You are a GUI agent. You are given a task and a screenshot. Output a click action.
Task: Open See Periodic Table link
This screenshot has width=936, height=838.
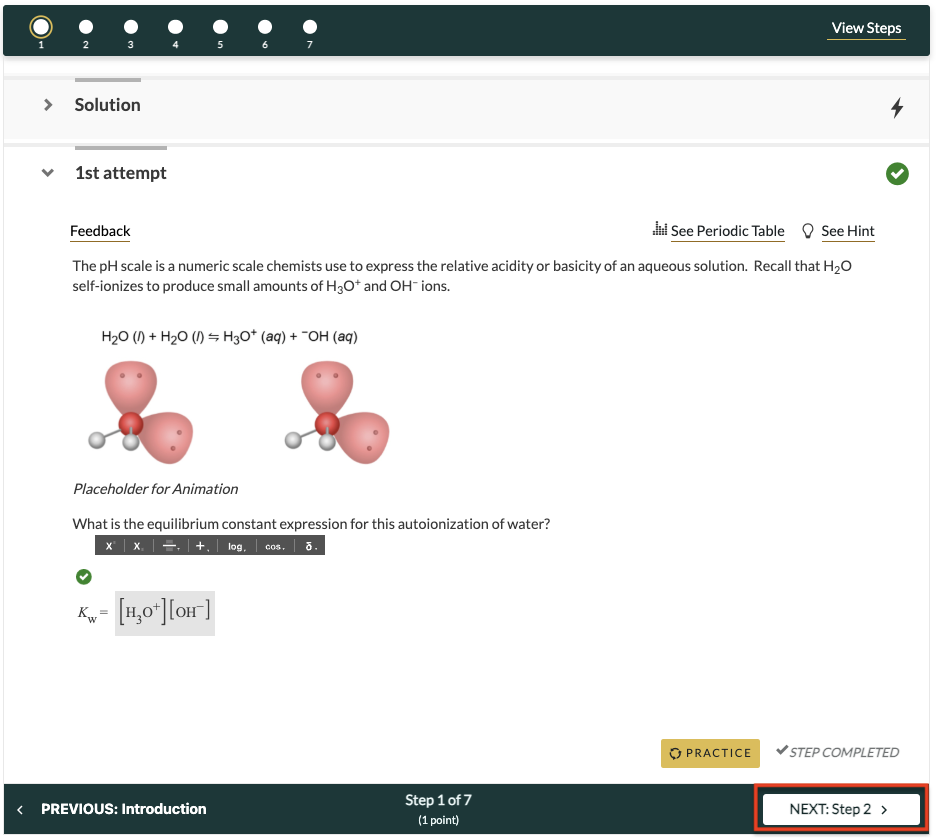click(727, 231)
